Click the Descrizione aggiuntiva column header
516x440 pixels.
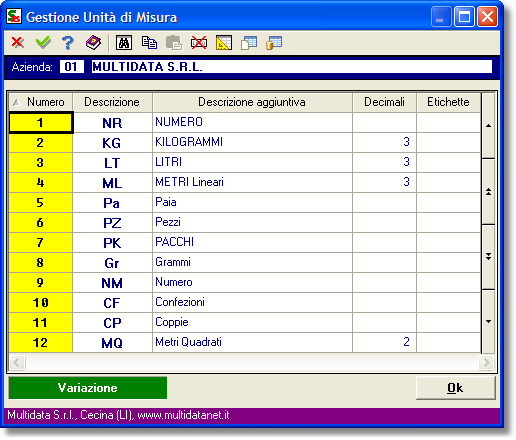(x=252, y=102)
